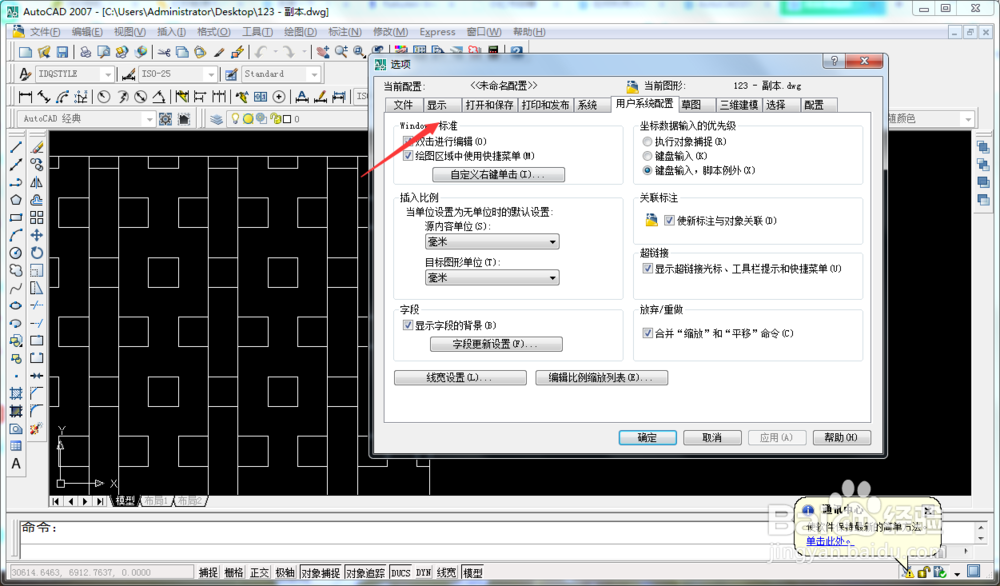Open the ISO-25 dimension style dropdown
The height and width of the screenshot is (586, 1000).
click(x=177, y=75)
